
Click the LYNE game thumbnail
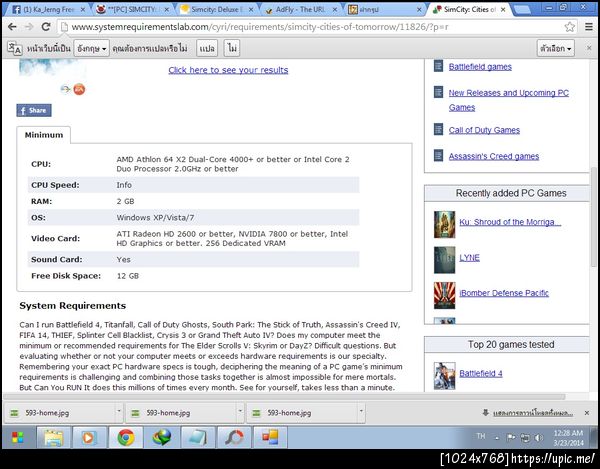click(x=445, y=260)
